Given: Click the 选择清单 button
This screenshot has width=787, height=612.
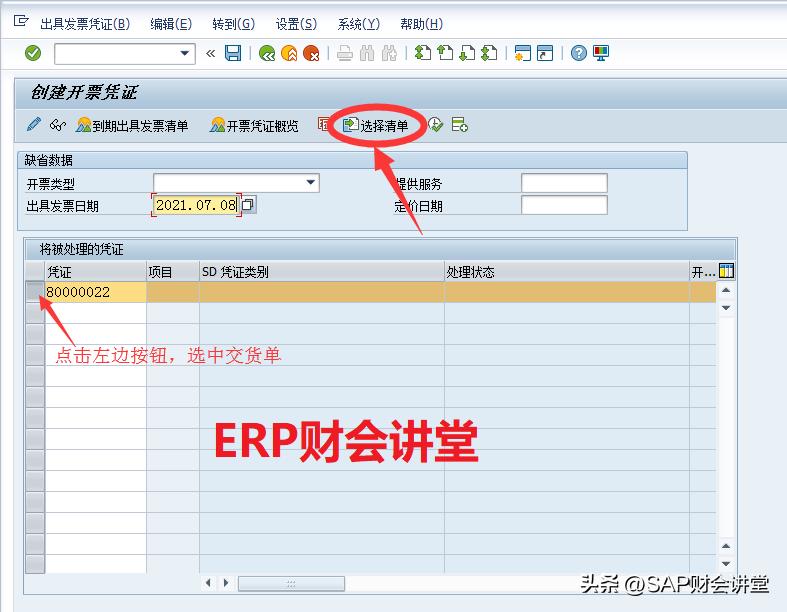Looking at the screenshot, I should 375,126.
